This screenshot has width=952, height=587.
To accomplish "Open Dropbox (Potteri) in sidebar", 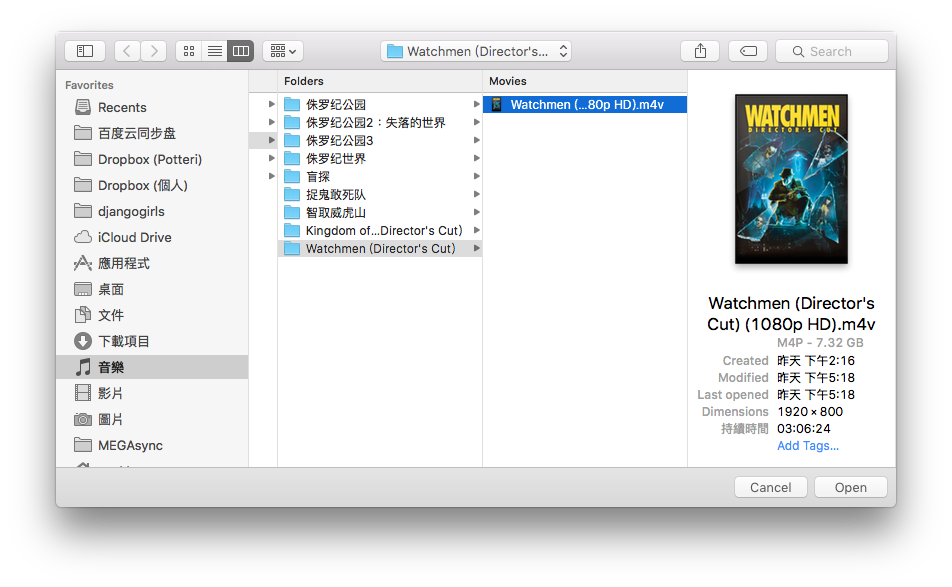I will coord(152,160).
